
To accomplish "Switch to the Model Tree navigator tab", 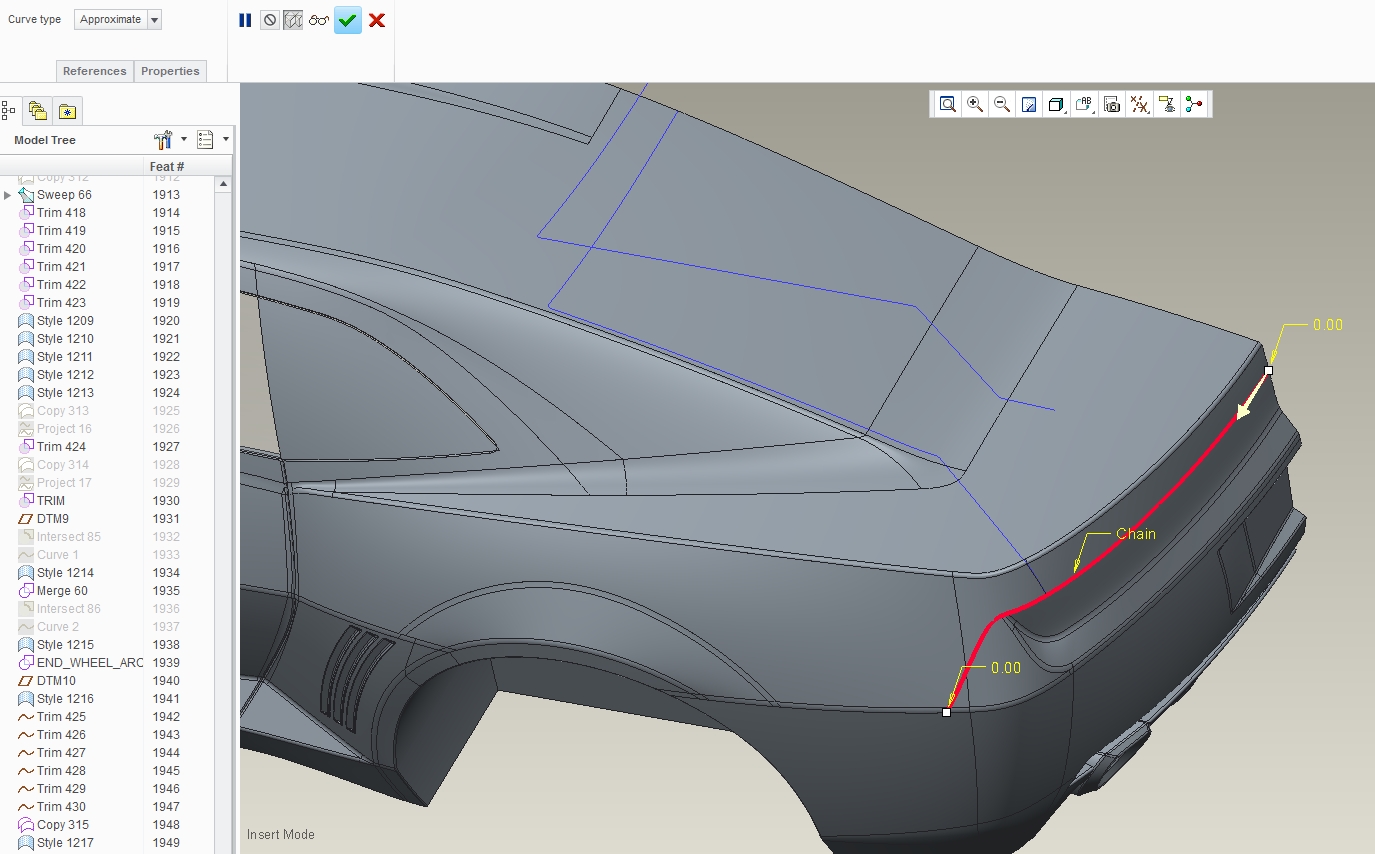I will click(x=8, y=110).
